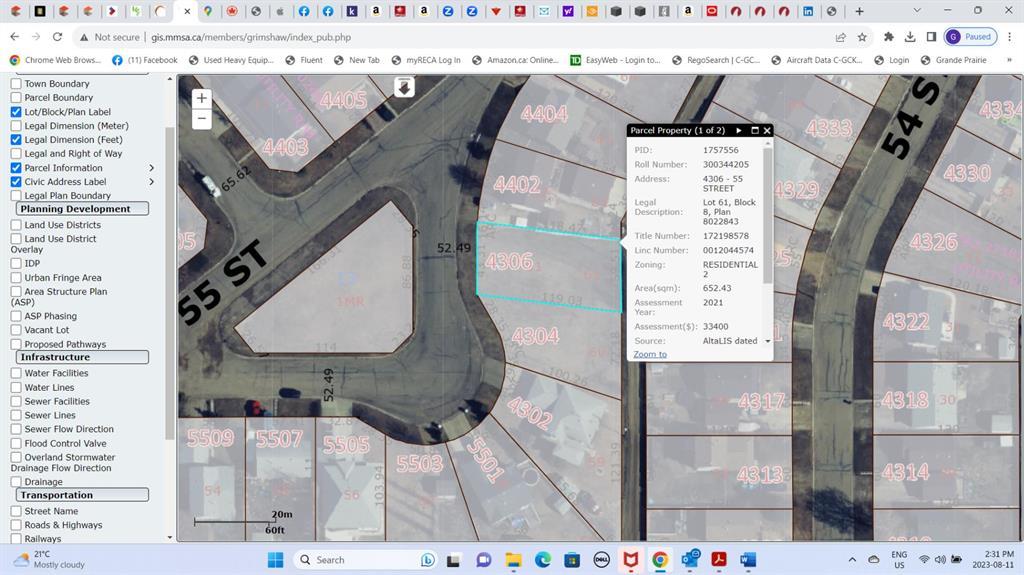Image resolution: width=1024 pixels, height=575 pixels.
Task: Expand the Parcel Information layer options
Action: pos(152,168)
